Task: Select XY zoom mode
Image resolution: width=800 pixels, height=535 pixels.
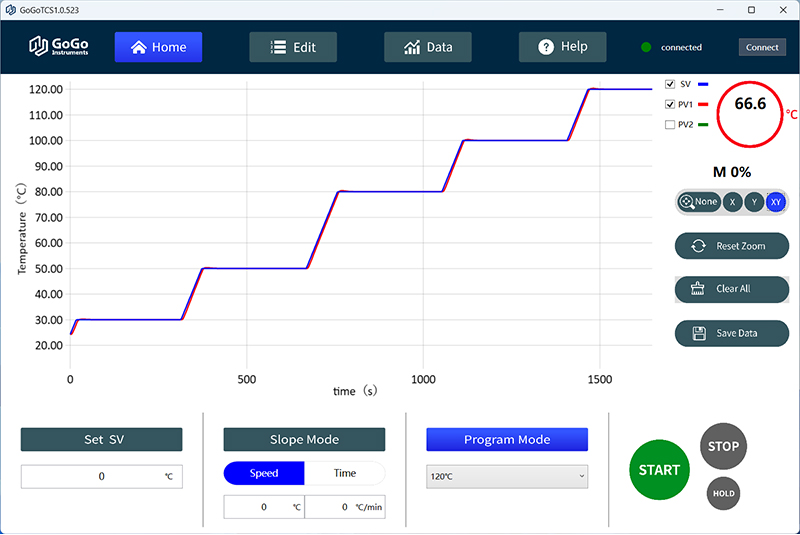Action: point(775,202)
